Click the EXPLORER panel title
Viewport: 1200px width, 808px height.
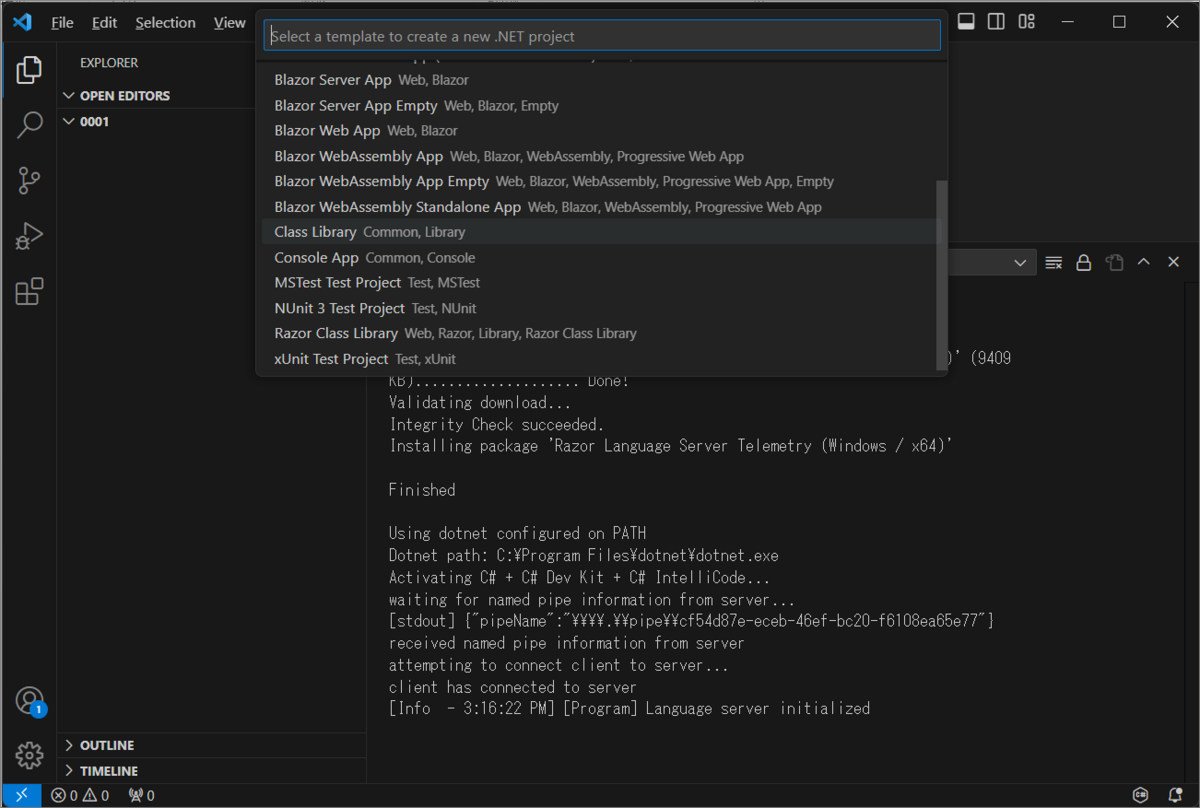click(109, 63)
